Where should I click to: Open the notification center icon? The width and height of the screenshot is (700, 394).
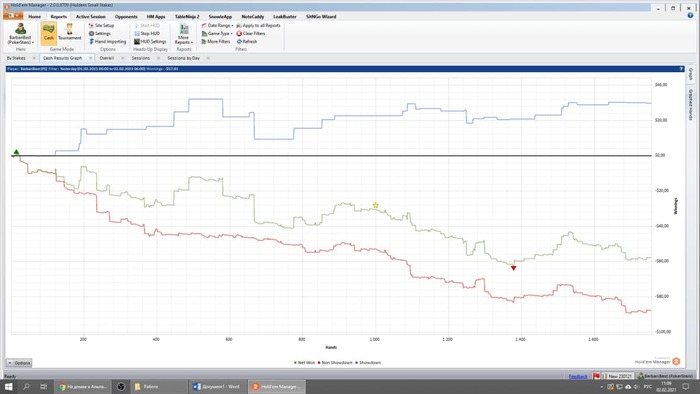[685, 386]
